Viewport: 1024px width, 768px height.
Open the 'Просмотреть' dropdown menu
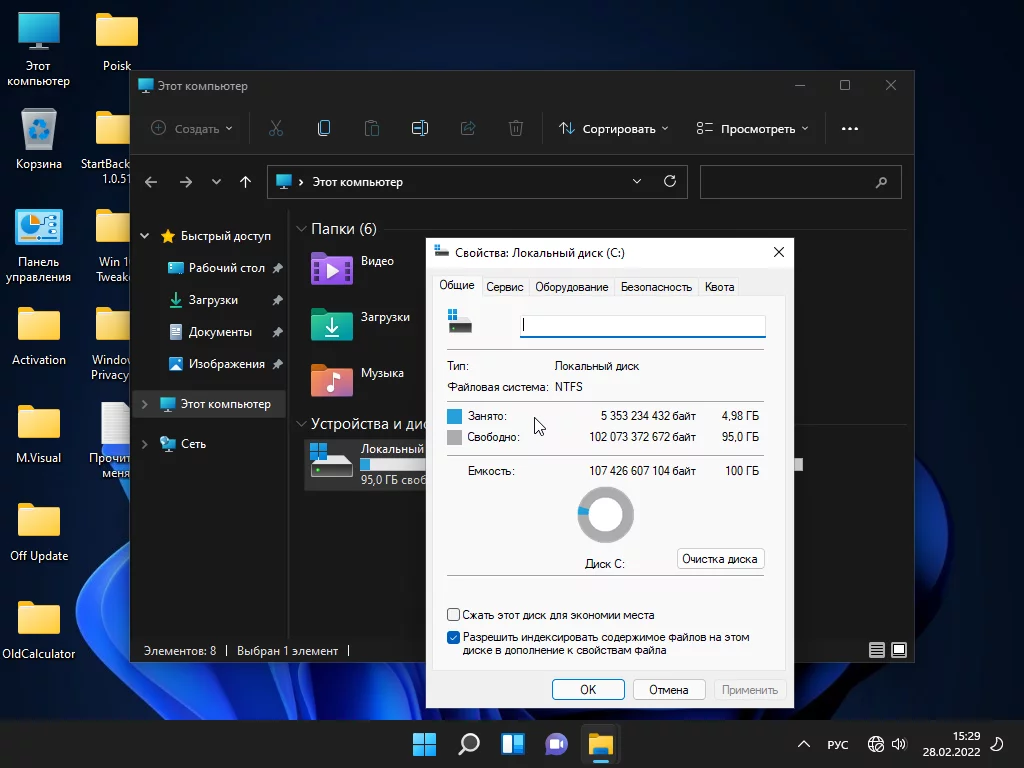[752, 128]
